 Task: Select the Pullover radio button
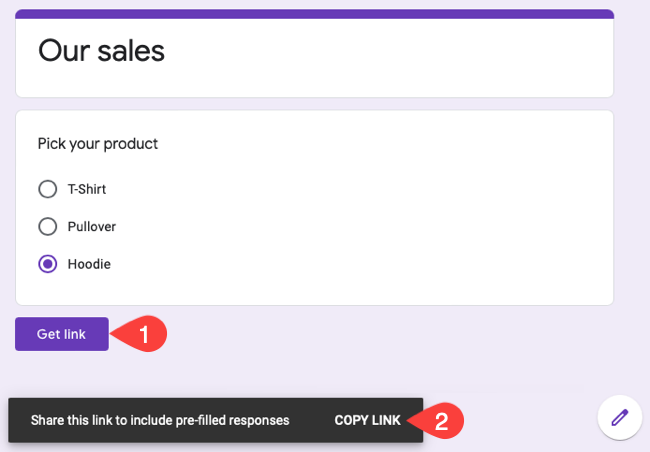[47, 227]
